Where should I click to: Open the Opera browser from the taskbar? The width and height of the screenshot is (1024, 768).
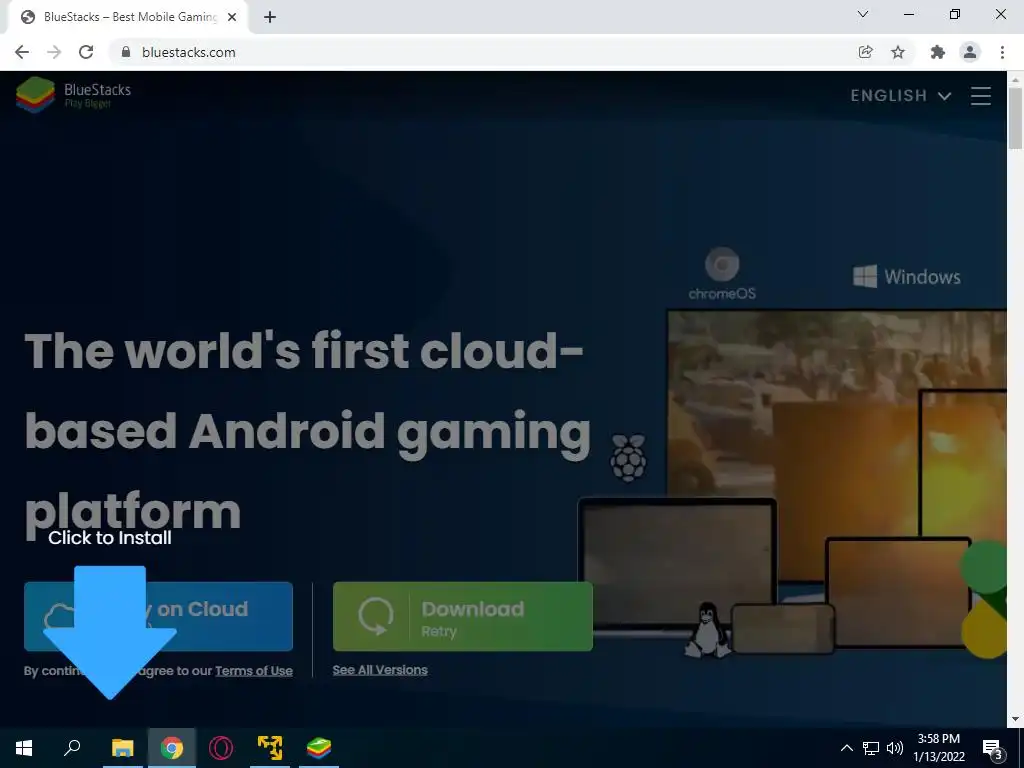pos(221,748)
